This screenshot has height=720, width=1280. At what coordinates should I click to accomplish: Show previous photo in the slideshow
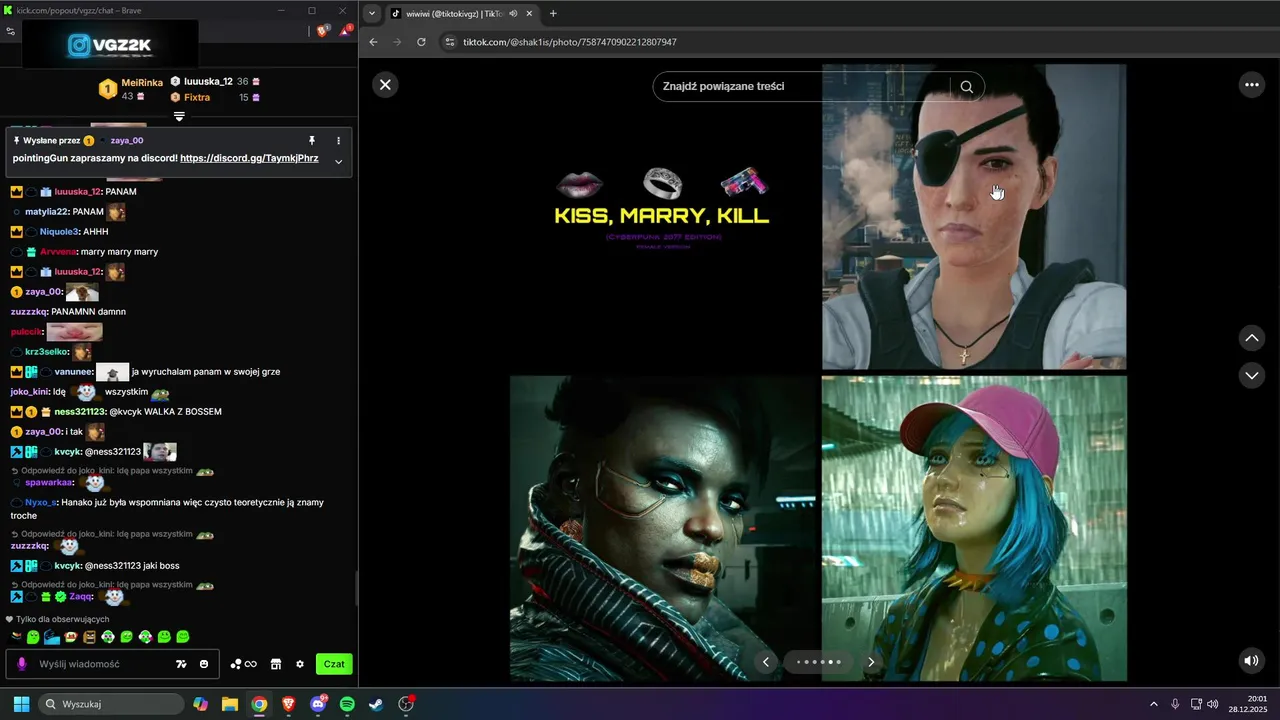point(767,662)
